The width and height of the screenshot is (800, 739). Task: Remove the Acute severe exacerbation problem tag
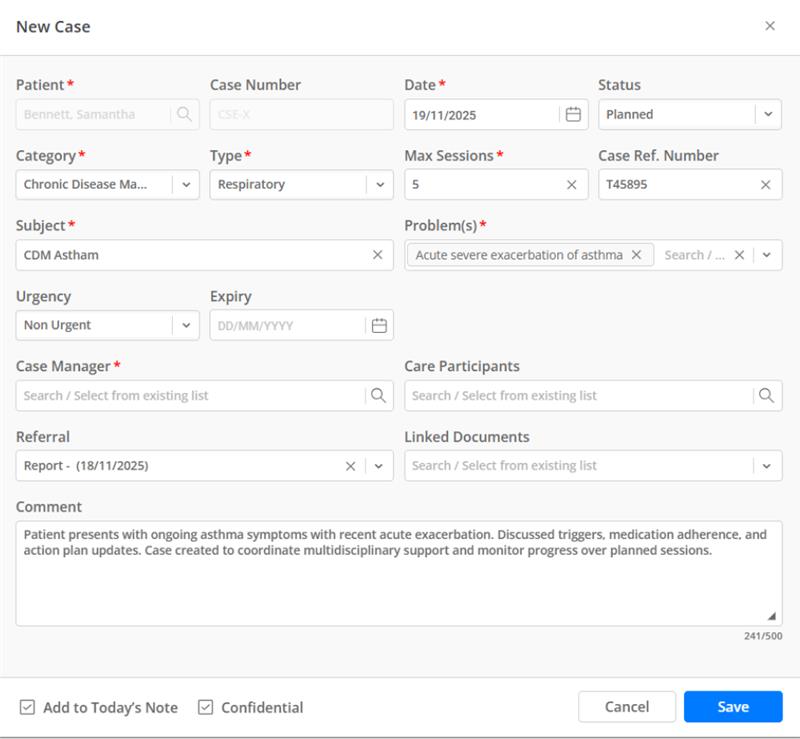pos(636,255)
